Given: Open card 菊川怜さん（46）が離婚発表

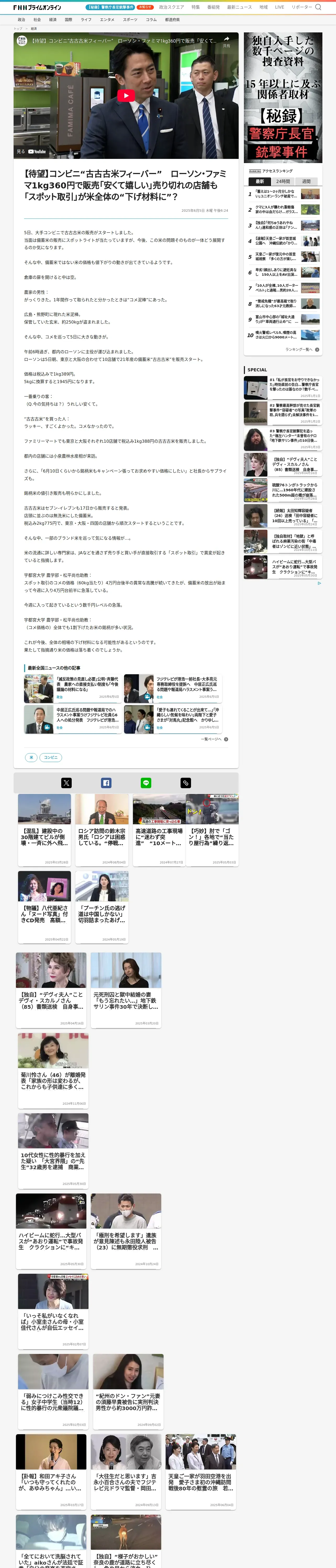Looking at the screenshot, I should [x=53, y=1071].
